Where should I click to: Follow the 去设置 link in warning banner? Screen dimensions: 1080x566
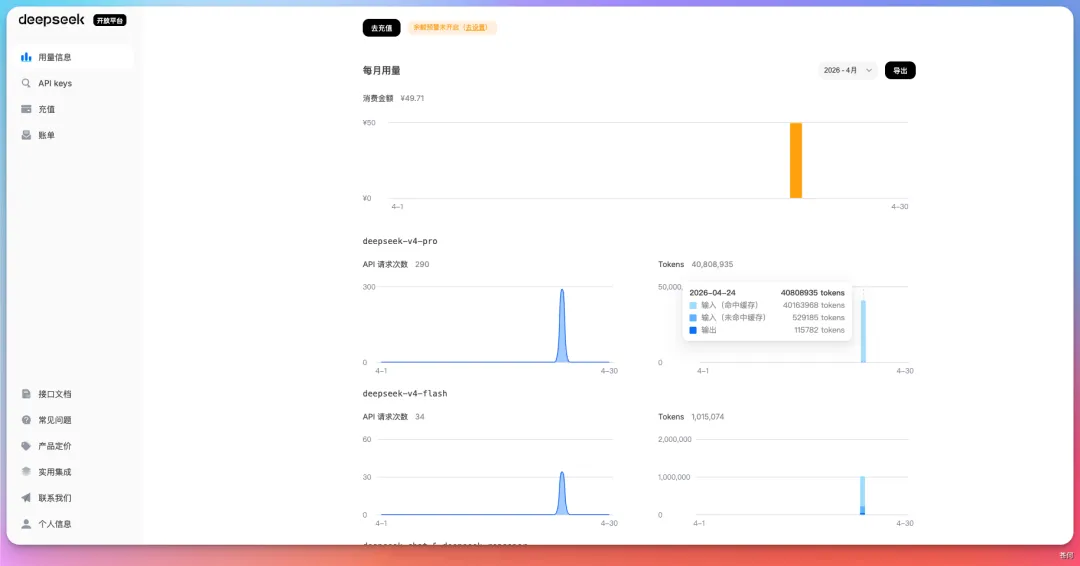(x=475, y=28)
